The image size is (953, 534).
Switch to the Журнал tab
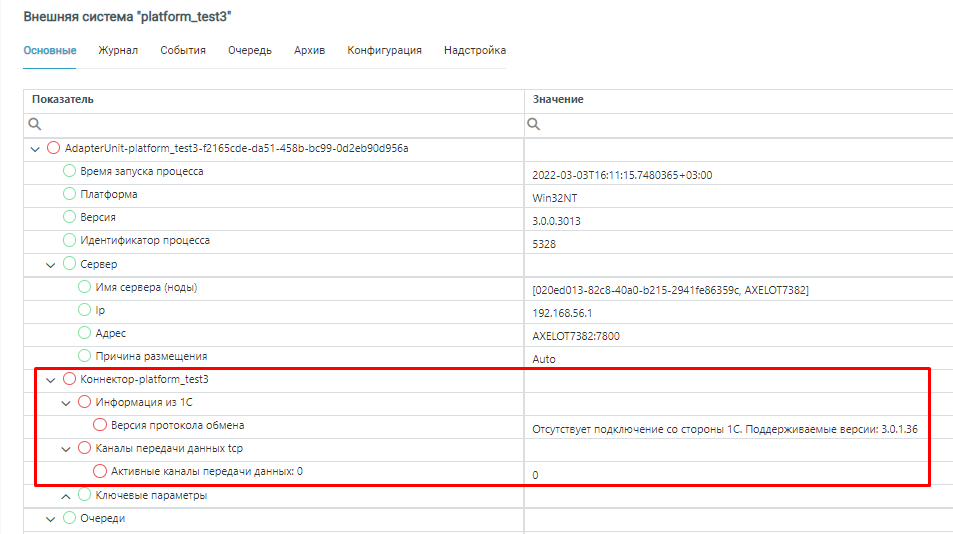pyautogui.click(x=118, y=50)
